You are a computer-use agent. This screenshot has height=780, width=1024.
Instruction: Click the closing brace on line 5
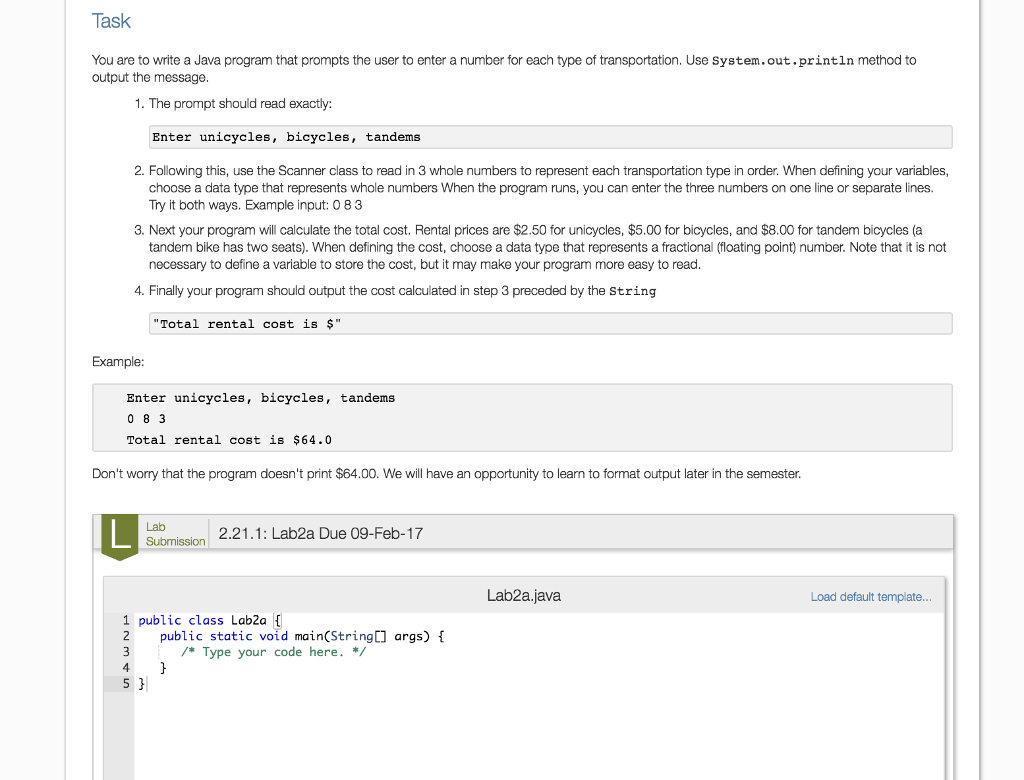pyautogui.click(x=141, y=683)
